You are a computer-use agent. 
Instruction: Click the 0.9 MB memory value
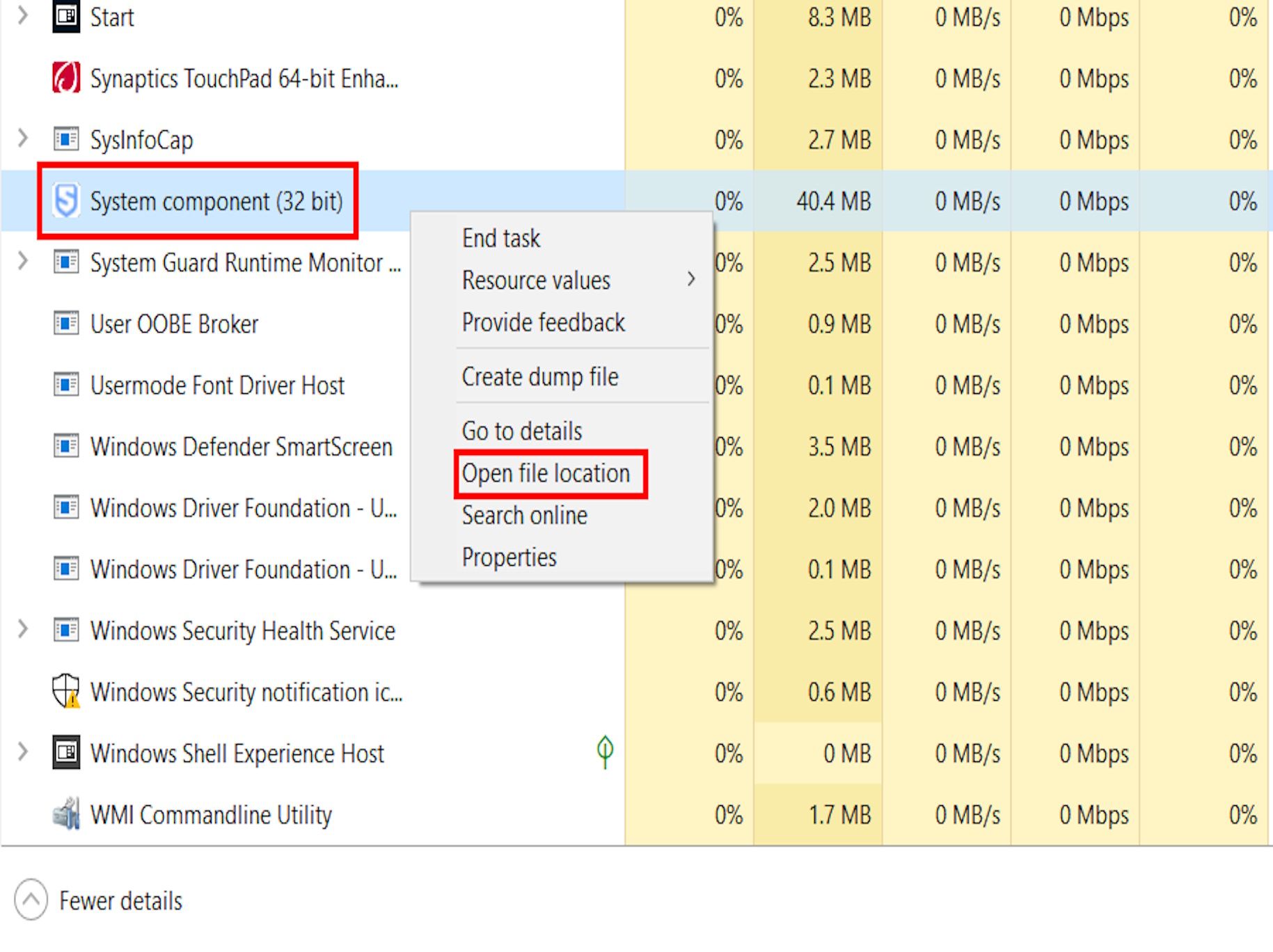(x=839, y=324)
